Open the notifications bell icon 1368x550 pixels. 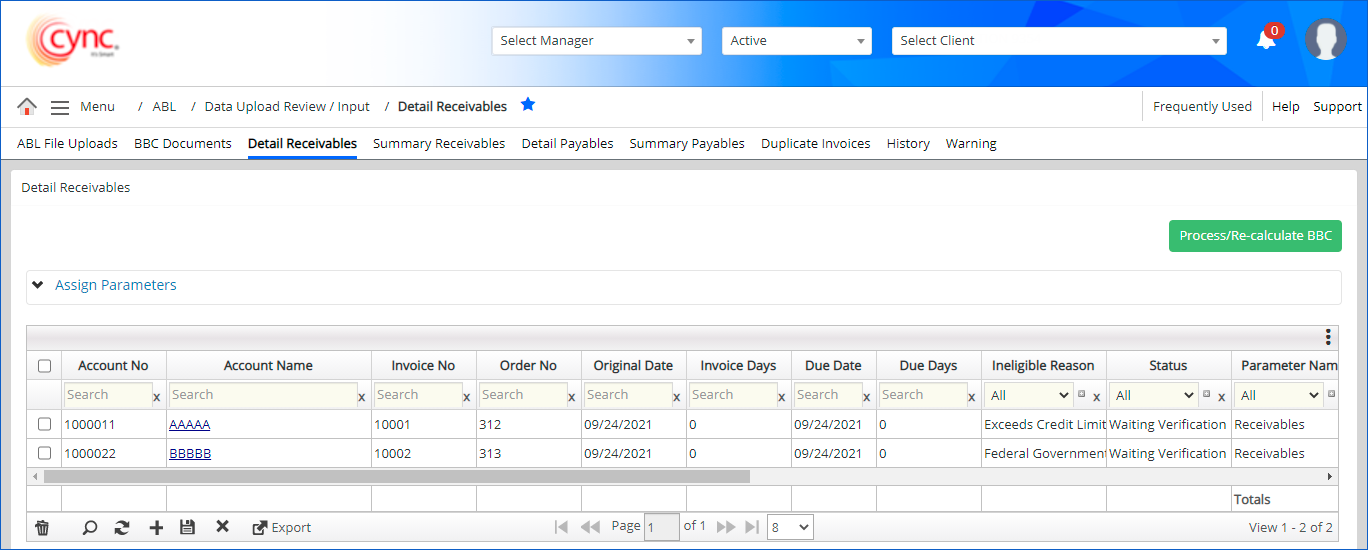[x=1266, y=40]
